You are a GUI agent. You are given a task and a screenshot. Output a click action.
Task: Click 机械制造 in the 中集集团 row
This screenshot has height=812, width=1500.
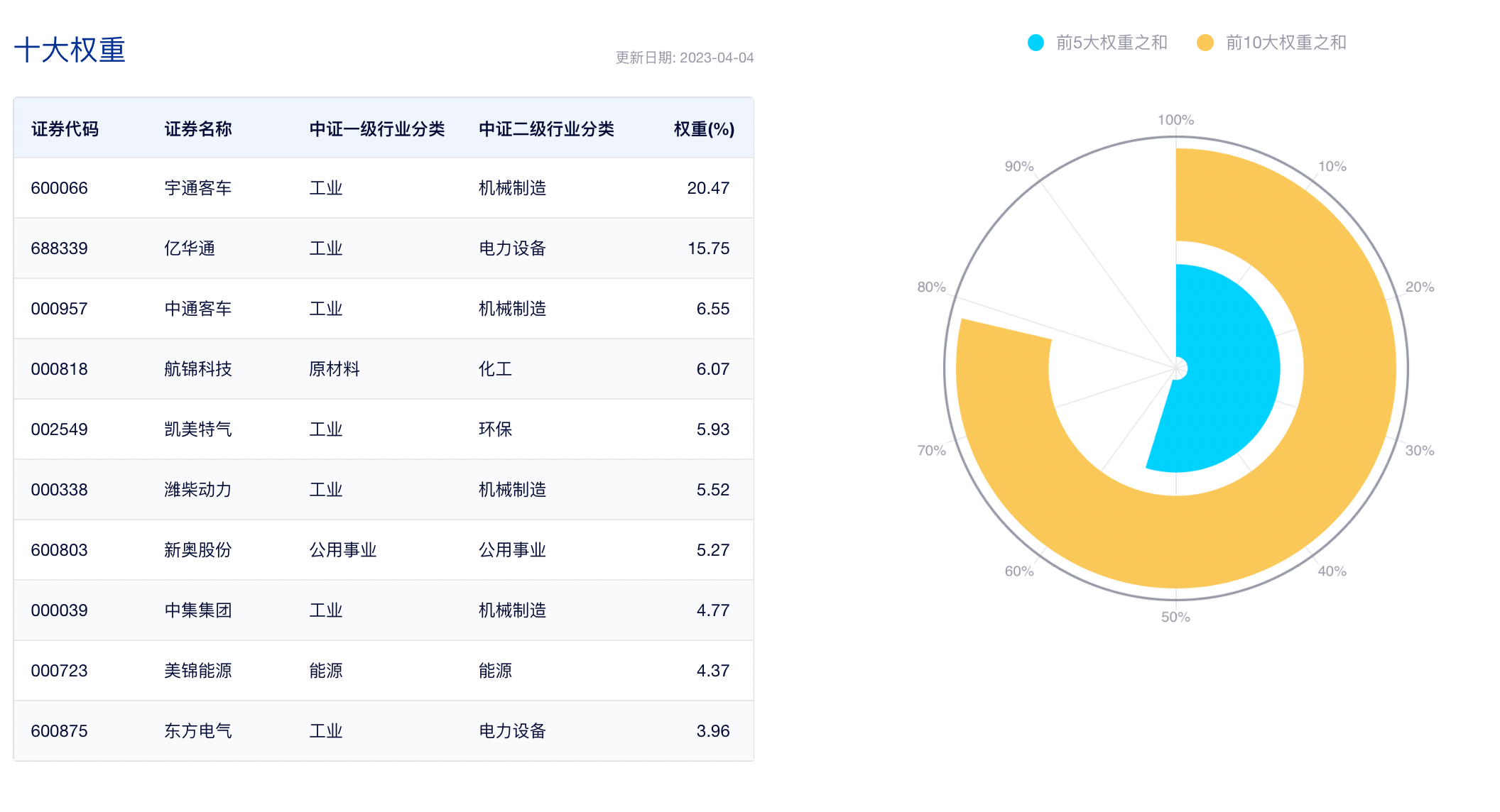click(512, 610)
